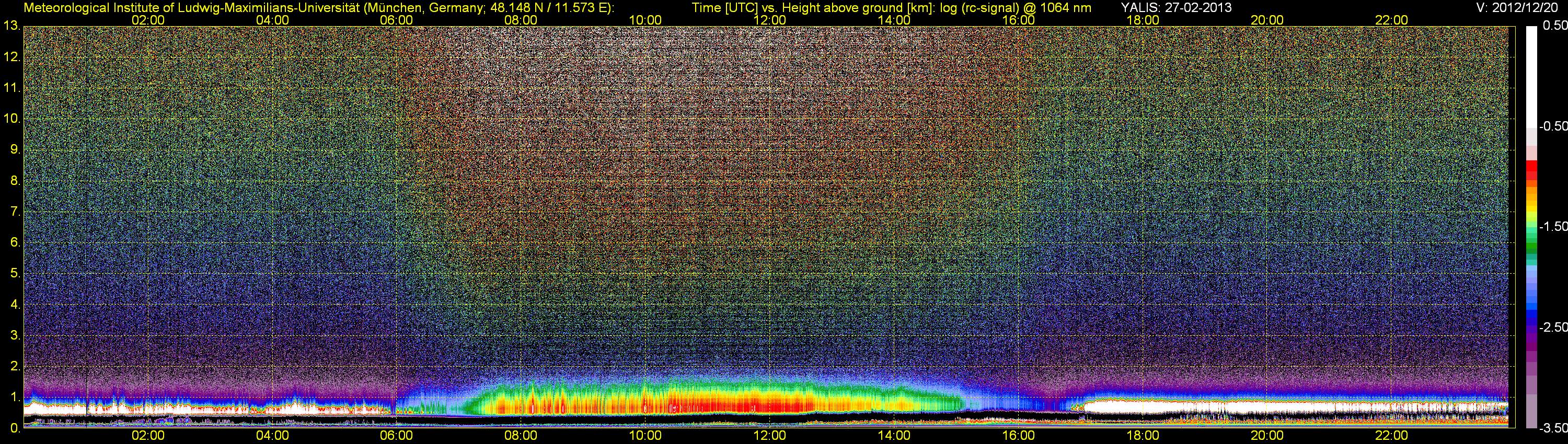Click the 08:00 label on the bottom time axis
The width and height of the screenshot is (1568, 444).
coord(521,436)
